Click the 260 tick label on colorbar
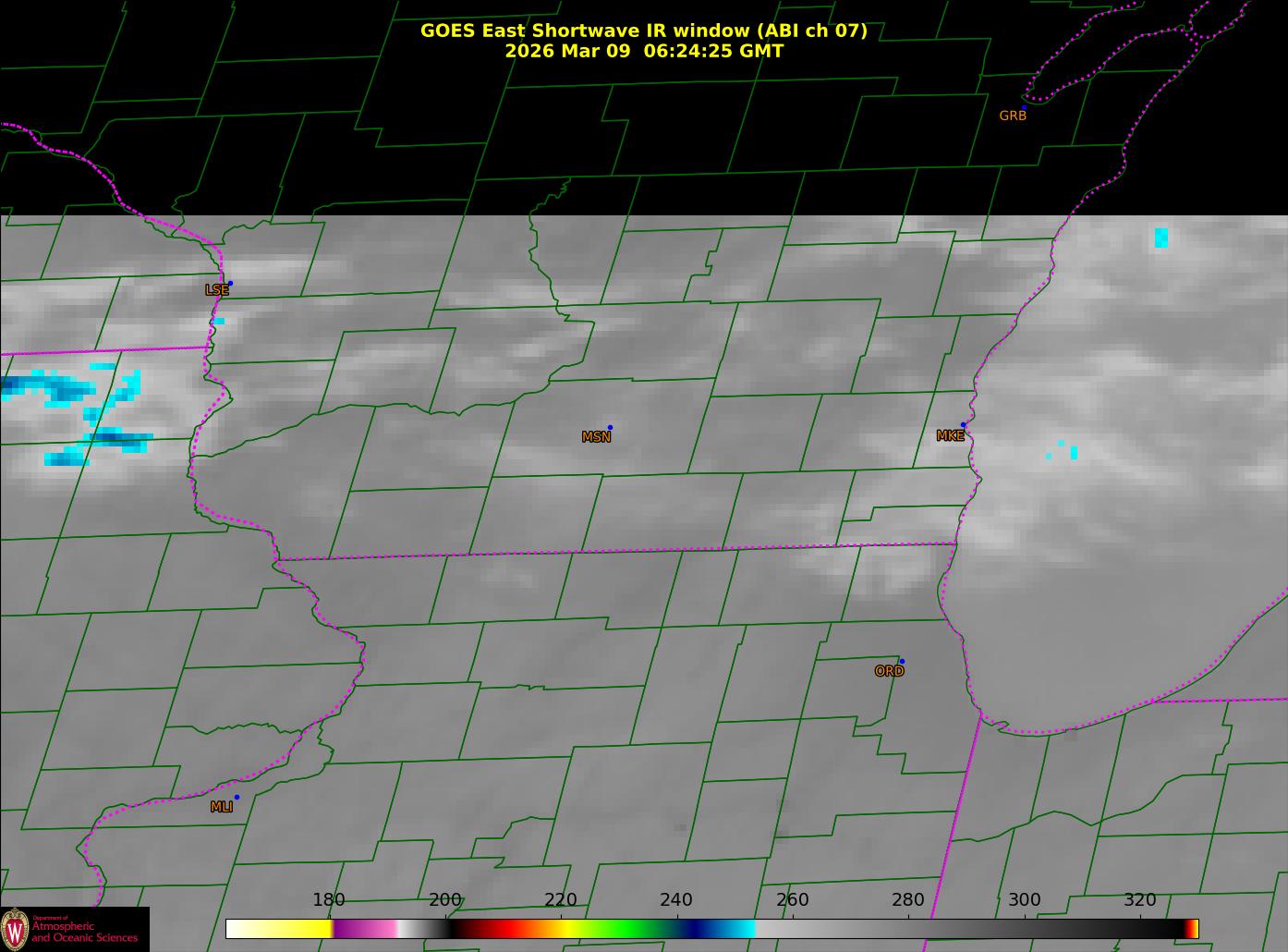This screenshot has width=1288, height=952. pyautogui.click(x=792, y=900)
